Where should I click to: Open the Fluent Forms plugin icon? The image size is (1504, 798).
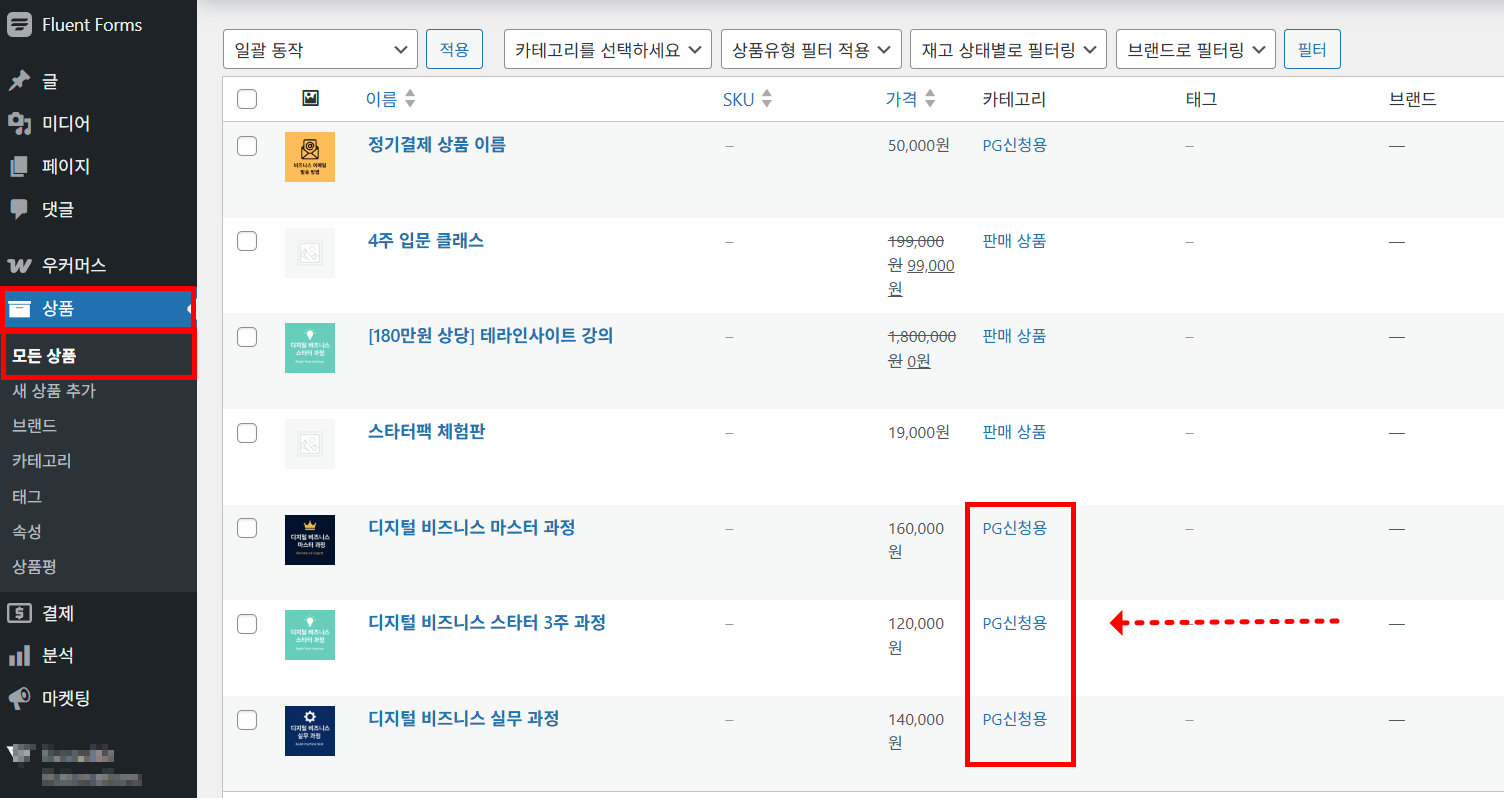click(x=21, y=23)
